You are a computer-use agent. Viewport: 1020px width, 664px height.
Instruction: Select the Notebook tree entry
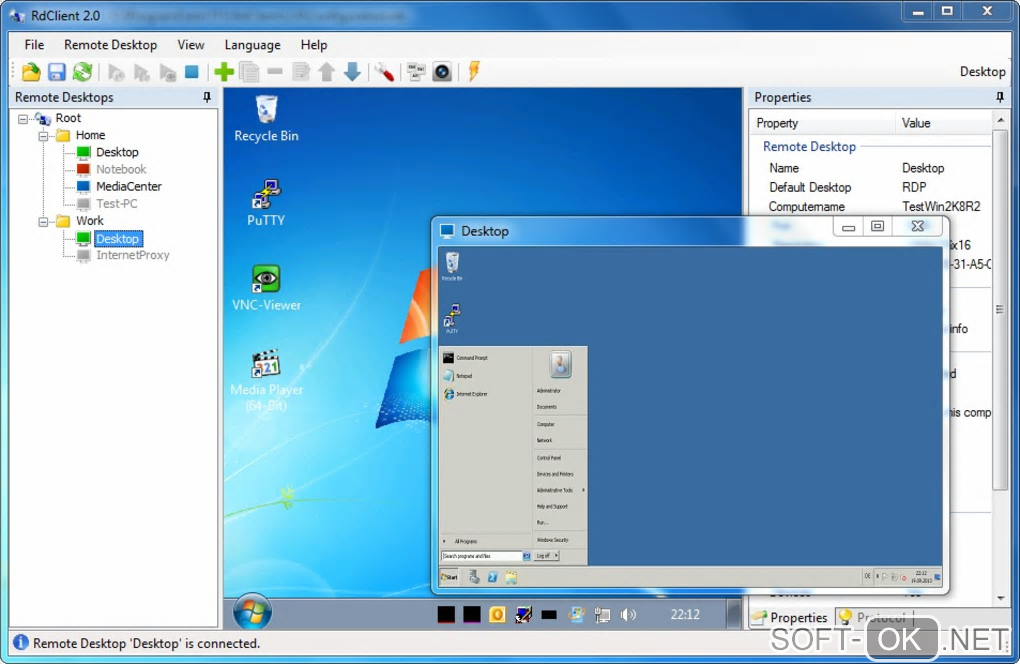(x=121, y=169)
